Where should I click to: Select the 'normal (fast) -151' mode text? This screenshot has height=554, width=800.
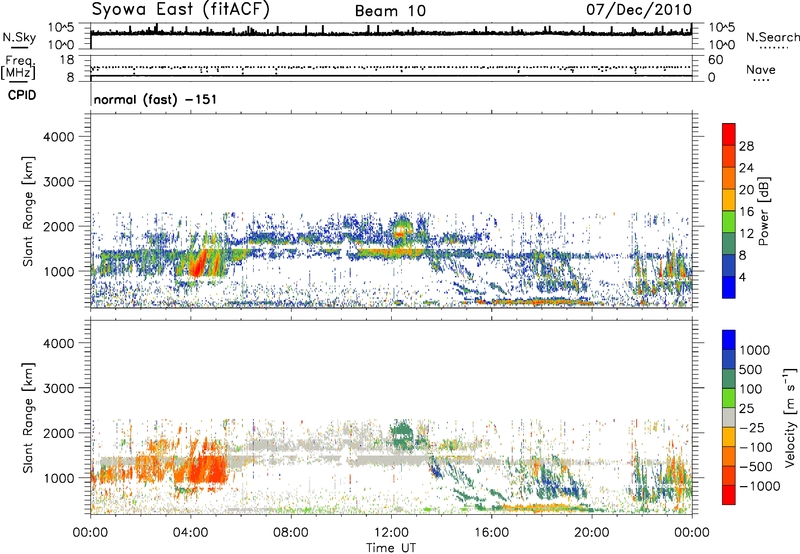coord(155,99)
